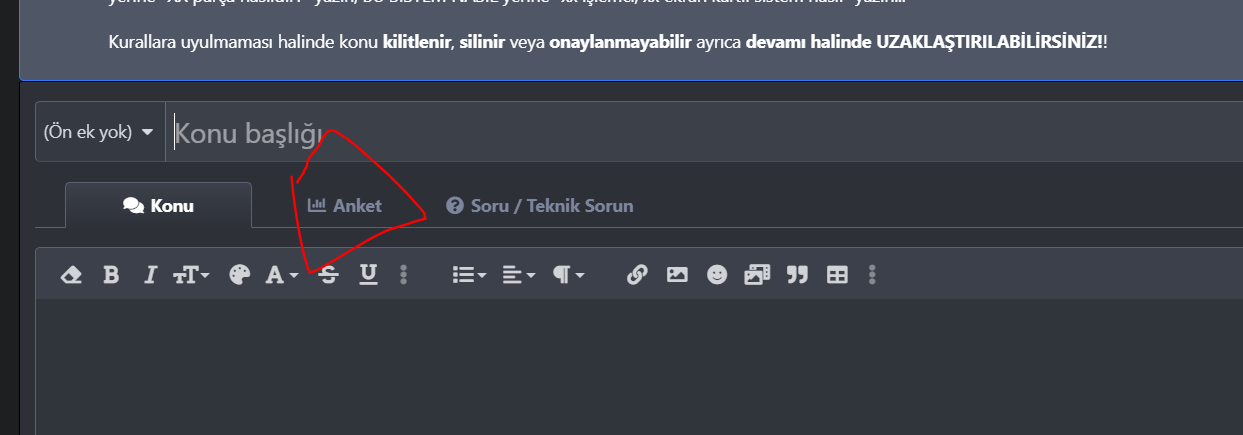Insert a link with the chain icon
Viewport: 1243px width, 435px height.
click(x=637, y=275)
